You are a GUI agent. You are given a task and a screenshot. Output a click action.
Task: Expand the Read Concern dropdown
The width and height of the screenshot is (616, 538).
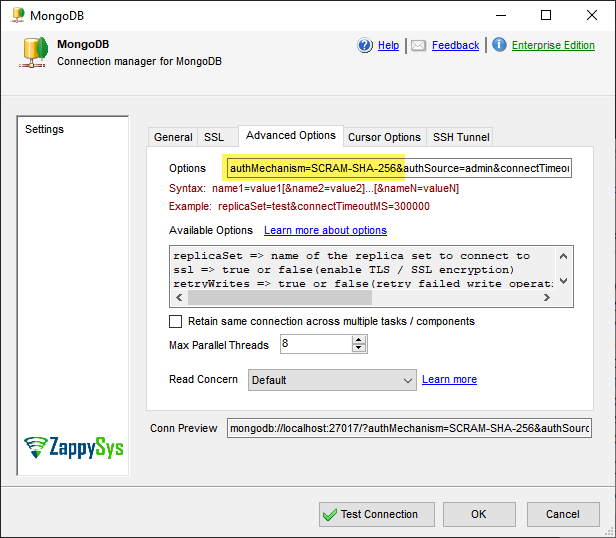tap(332, 380)
